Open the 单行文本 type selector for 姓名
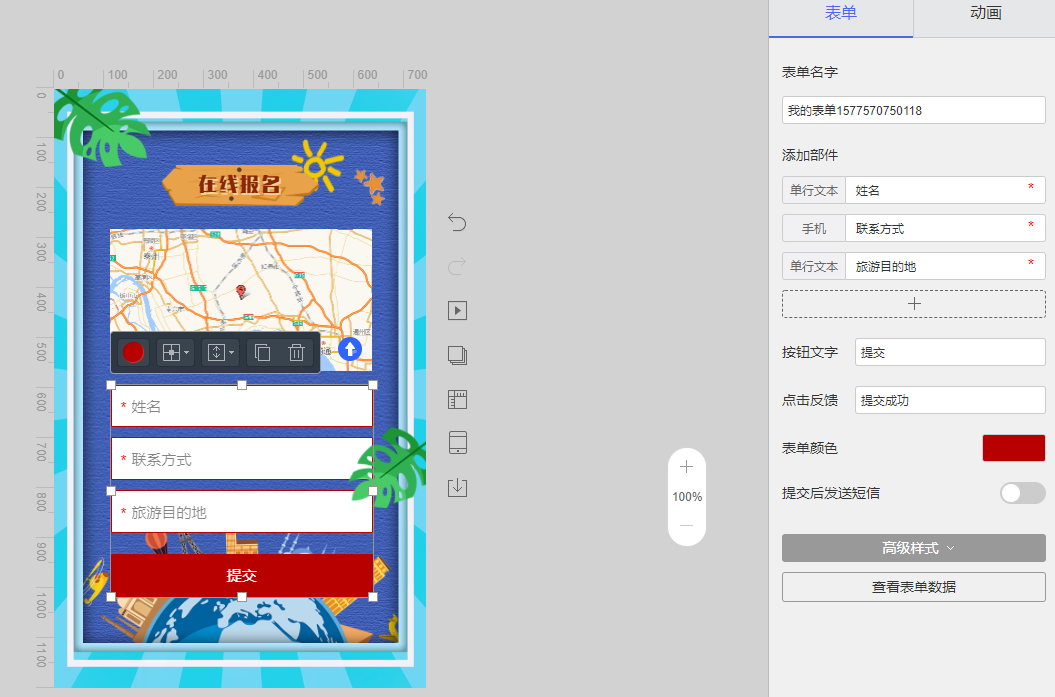Viewport: 1055px width, 697px height. tap(814, 190)
